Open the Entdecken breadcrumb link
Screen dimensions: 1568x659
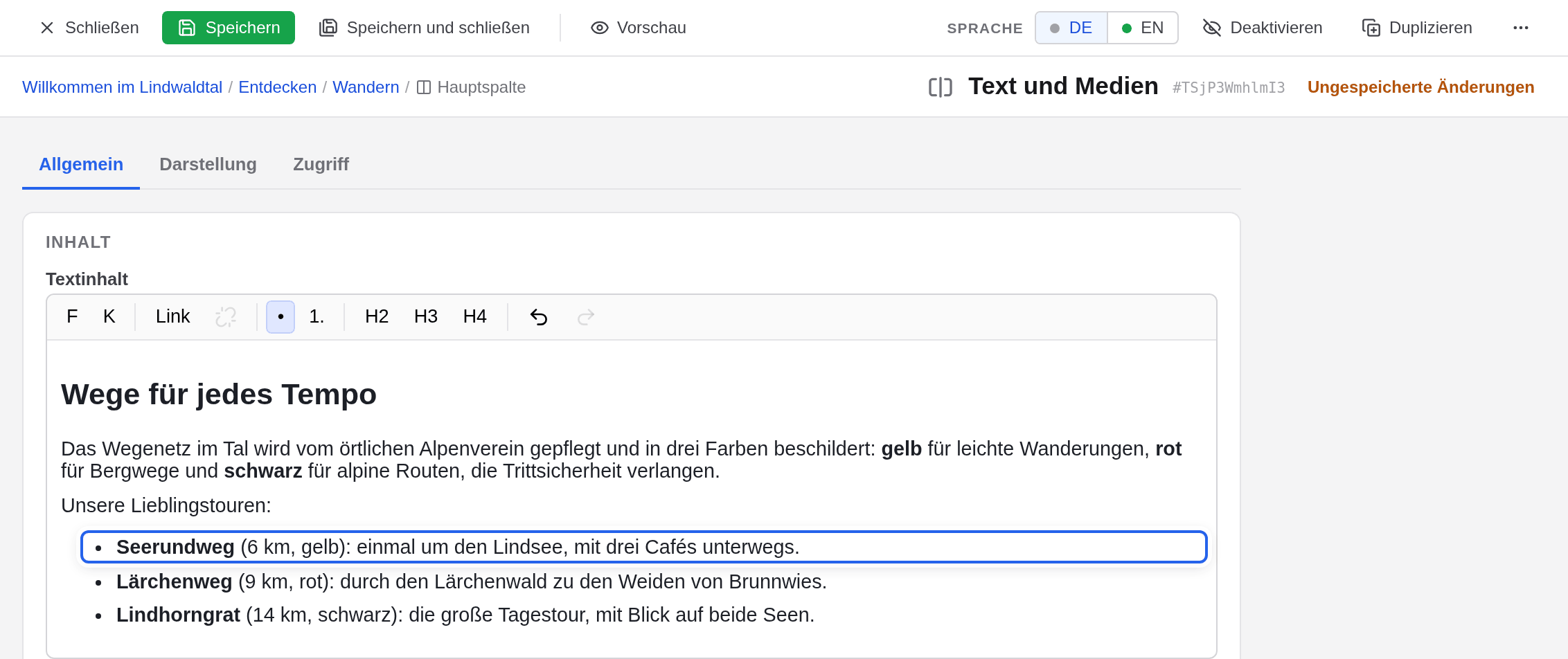[277, 87]
